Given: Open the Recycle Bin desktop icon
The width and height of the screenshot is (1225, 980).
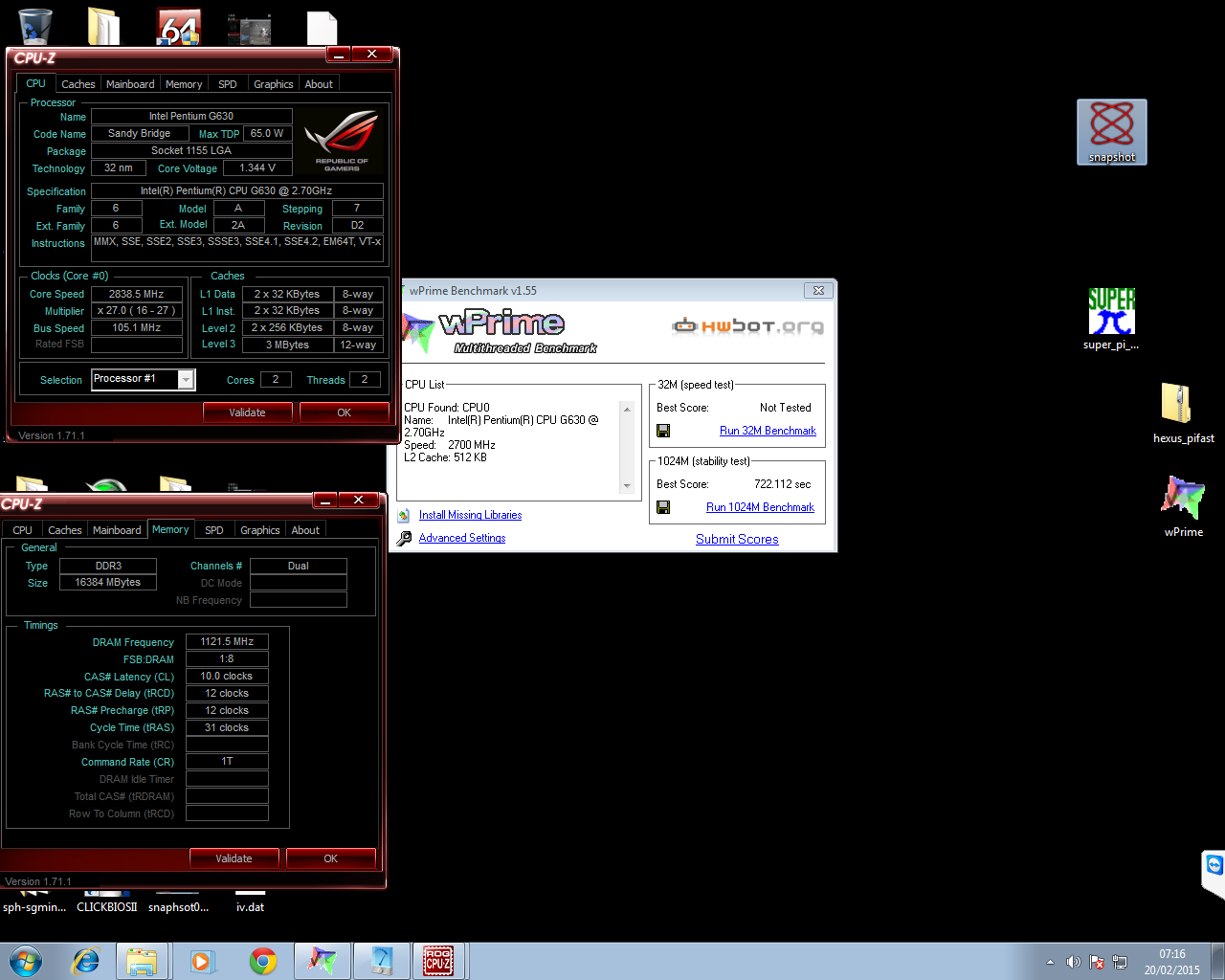Looking at the screenshot, I should pyautogui.click(x=35, y=26).
